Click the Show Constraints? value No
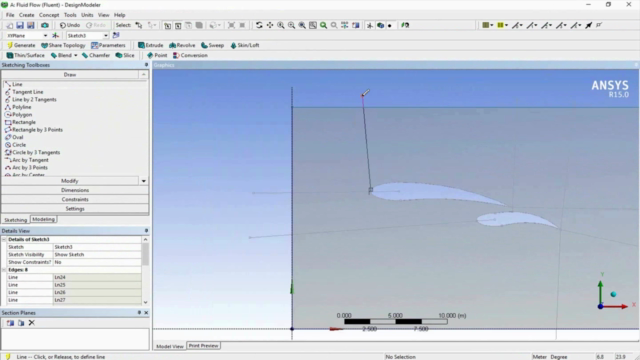This screenshot has width=640, height=360. pyautogui.click(x=97, y=262)
